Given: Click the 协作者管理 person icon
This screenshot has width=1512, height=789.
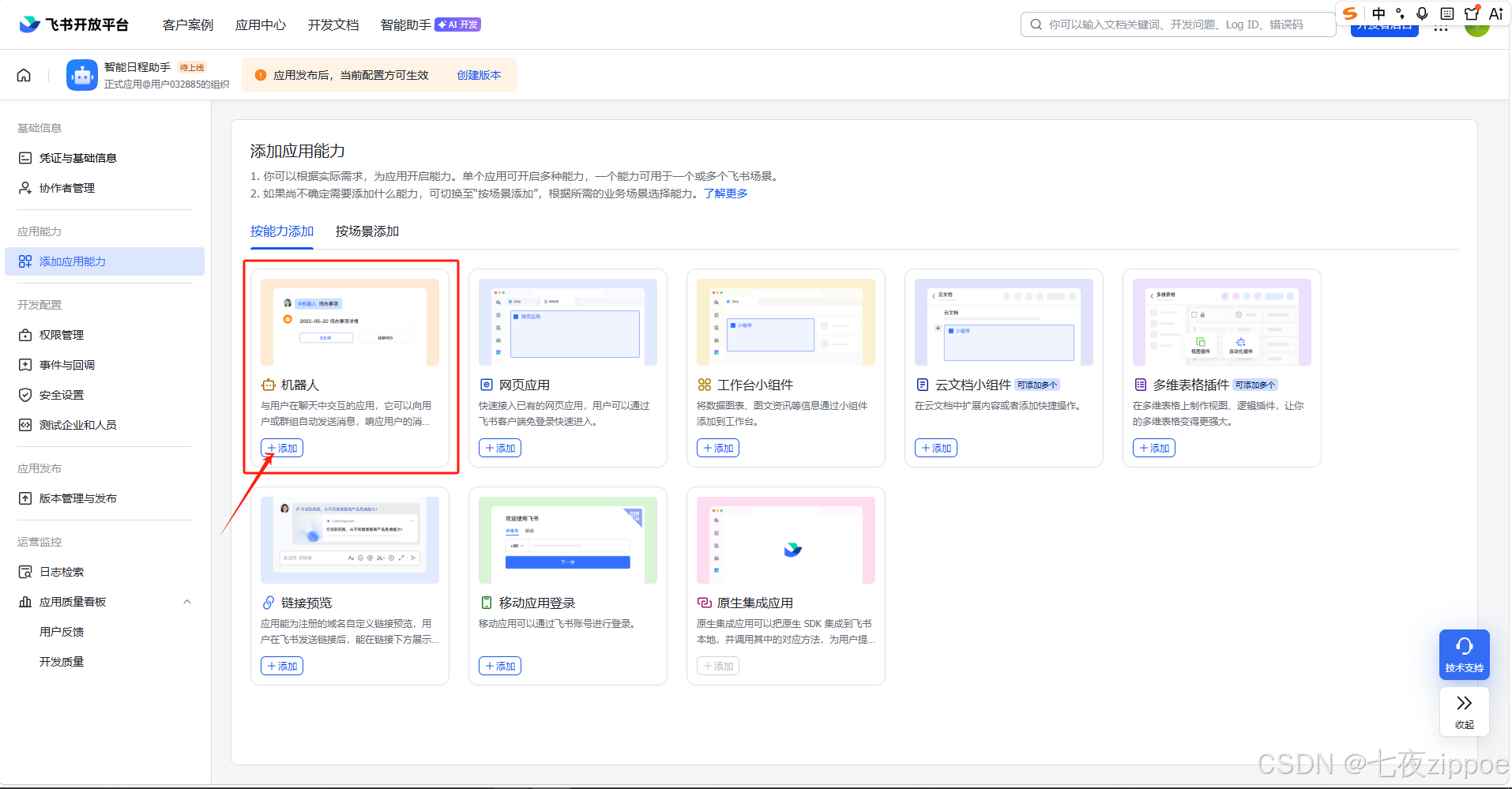Looking at the screenshot, I should [x=25, y=188].
